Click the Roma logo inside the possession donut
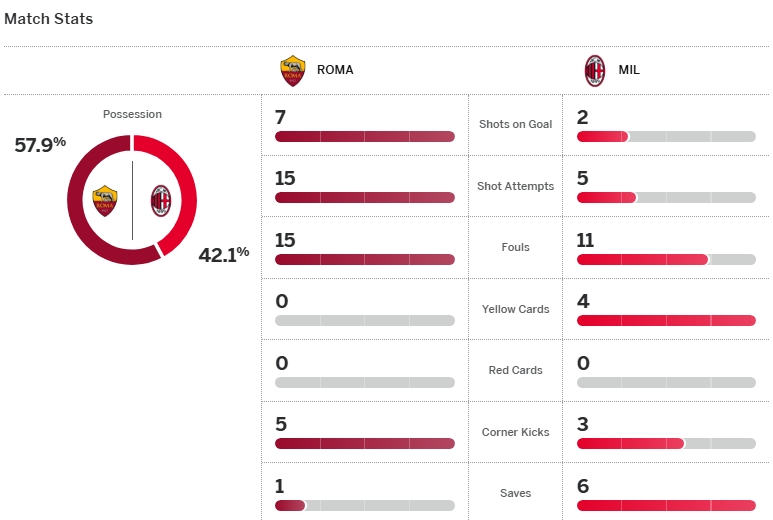The width and height of the screenshot is (773, 520). 105,201
